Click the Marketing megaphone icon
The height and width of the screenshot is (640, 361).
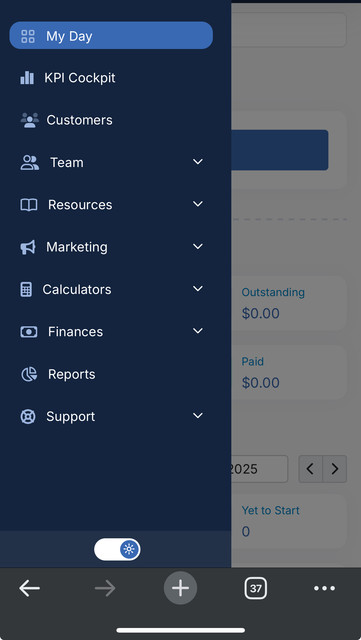click(x=28, y=247)
